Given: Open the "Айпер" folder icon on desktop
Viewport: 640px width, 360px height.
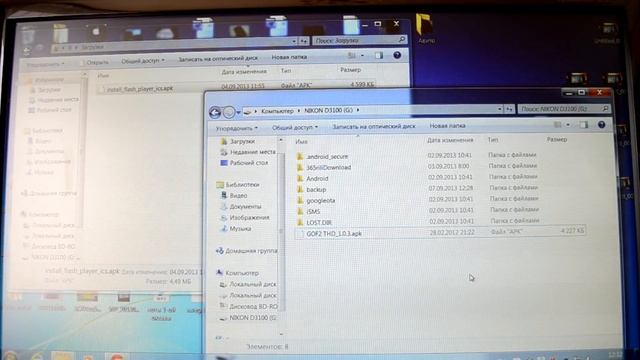Looking at the screenshot, I should pos(426,29).
